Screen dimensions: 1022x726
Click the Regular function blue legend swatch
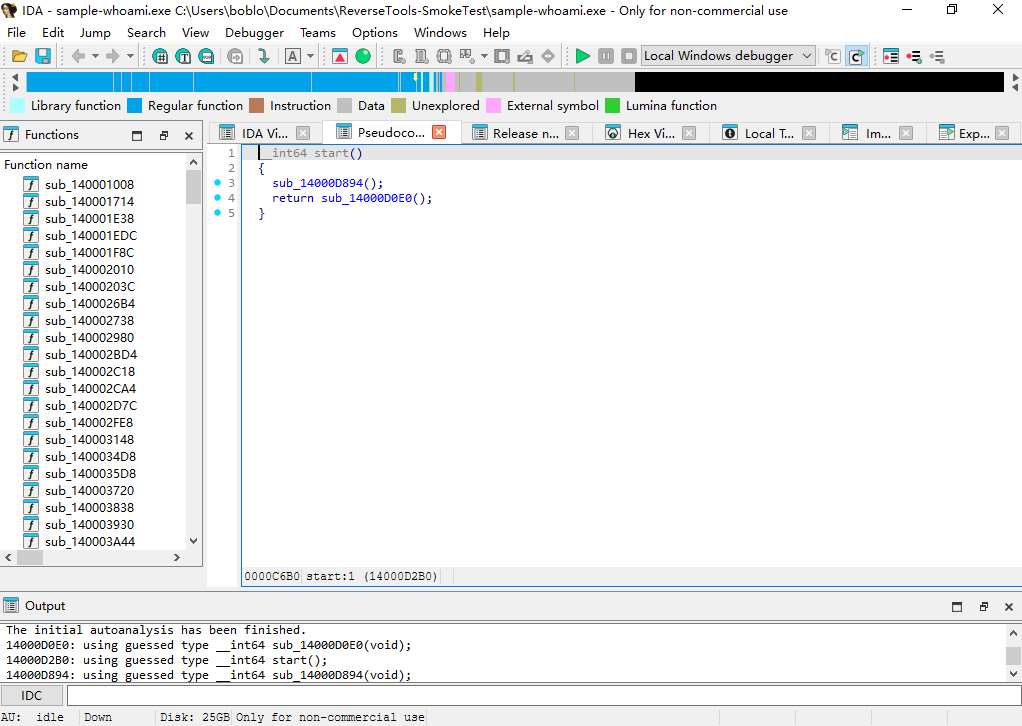[x=134, y=106]
